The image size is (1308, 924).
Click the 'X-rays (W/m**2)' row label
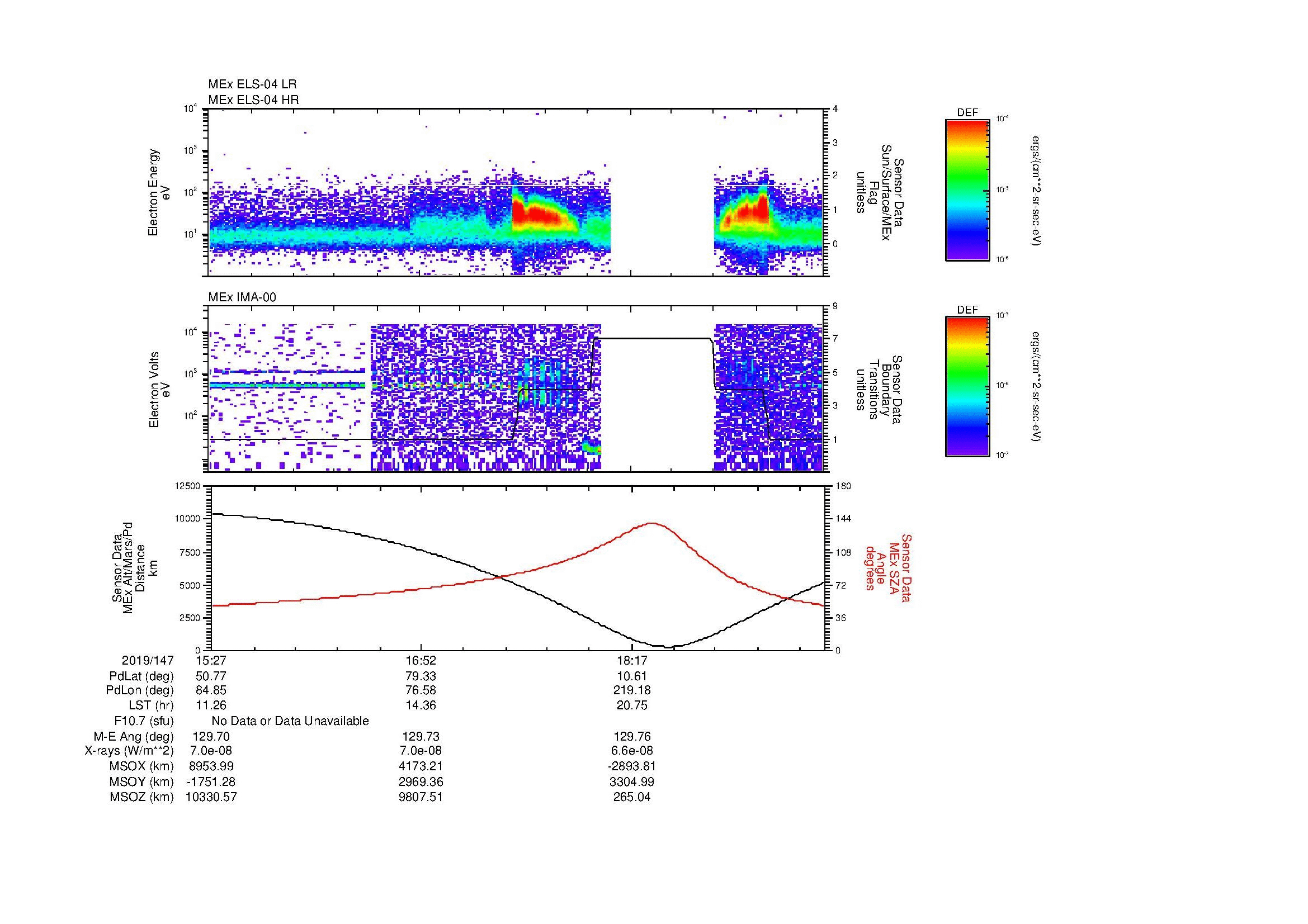click(x=129, y=751)
